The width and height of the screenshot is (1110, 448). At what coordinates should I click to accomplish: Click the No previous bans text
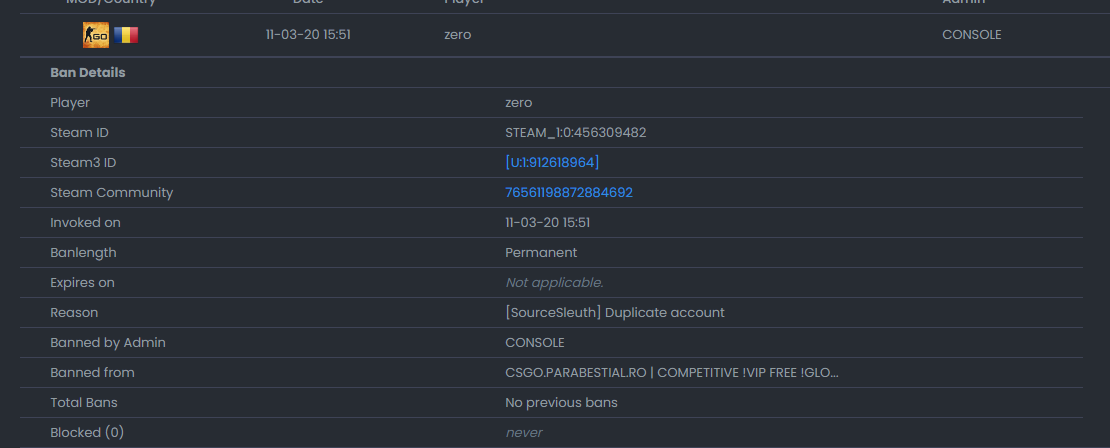561,402
